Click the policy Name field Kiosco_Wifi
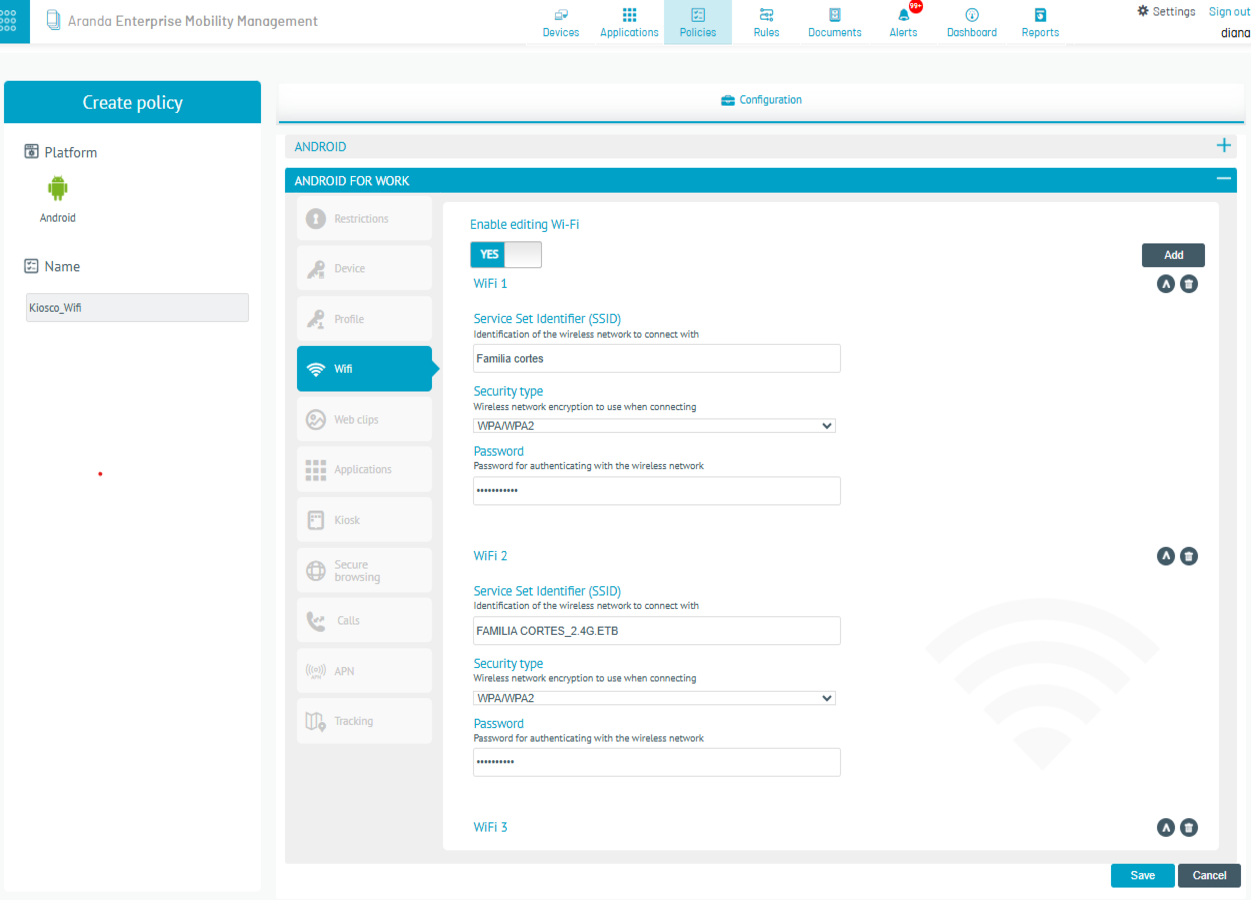The image size is (1251, 900). tap(137, 308)
